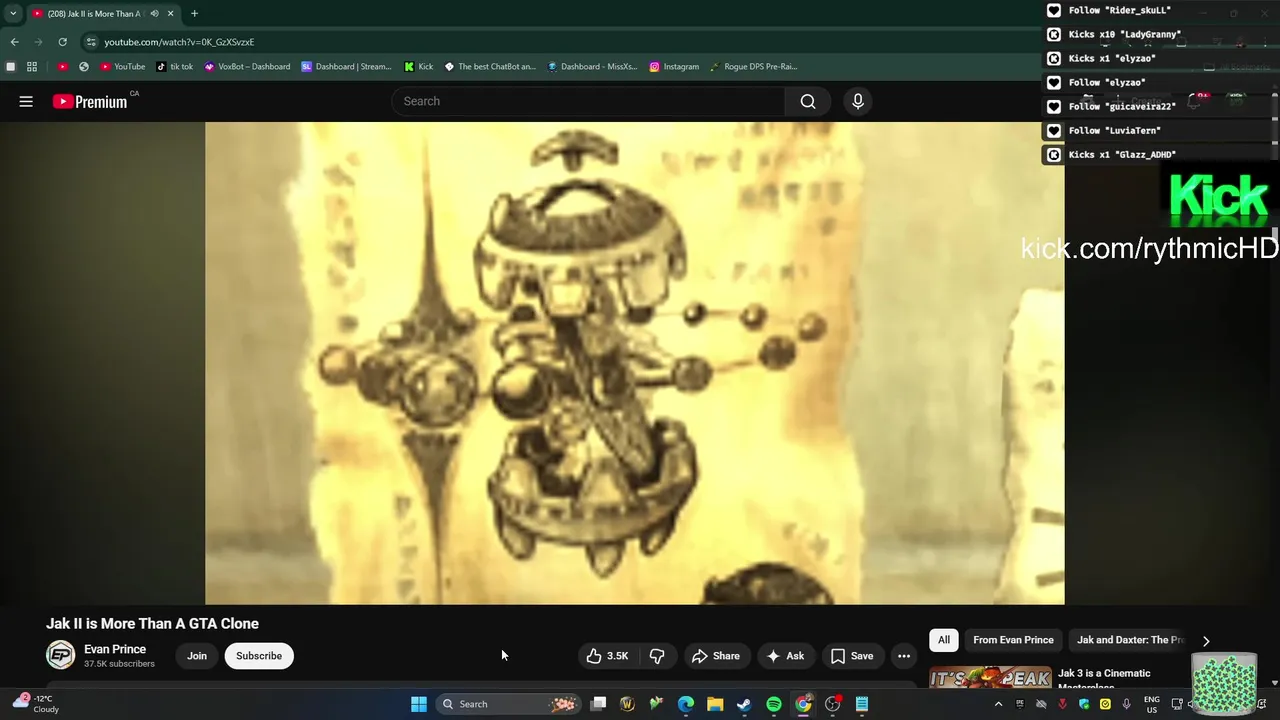
Task: Open 'The best ChatBot an...' bookmark
Action: tap(490, 67)
